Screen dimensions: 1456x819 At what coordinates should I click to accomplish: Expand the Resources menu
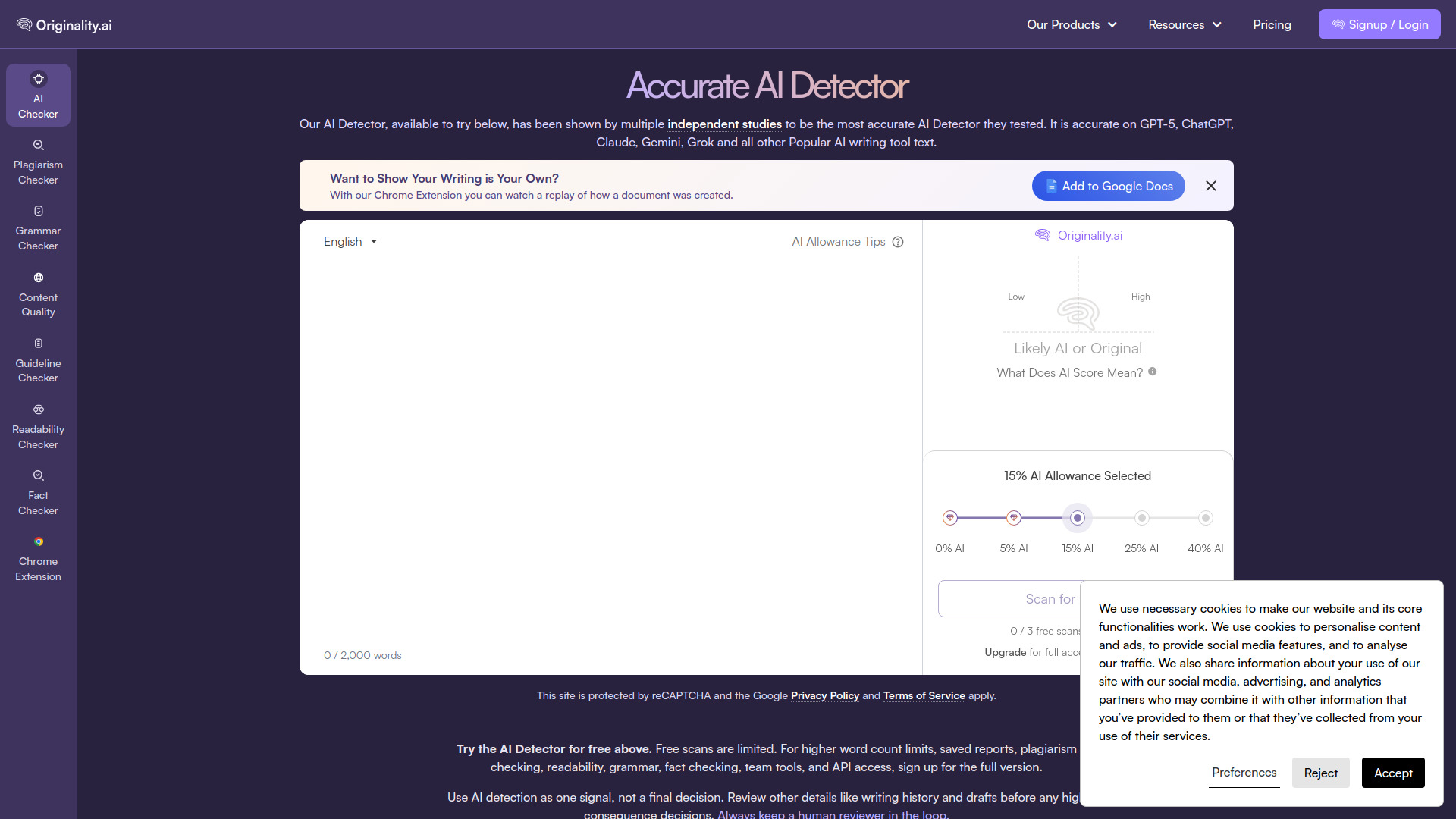(1185, 24)
